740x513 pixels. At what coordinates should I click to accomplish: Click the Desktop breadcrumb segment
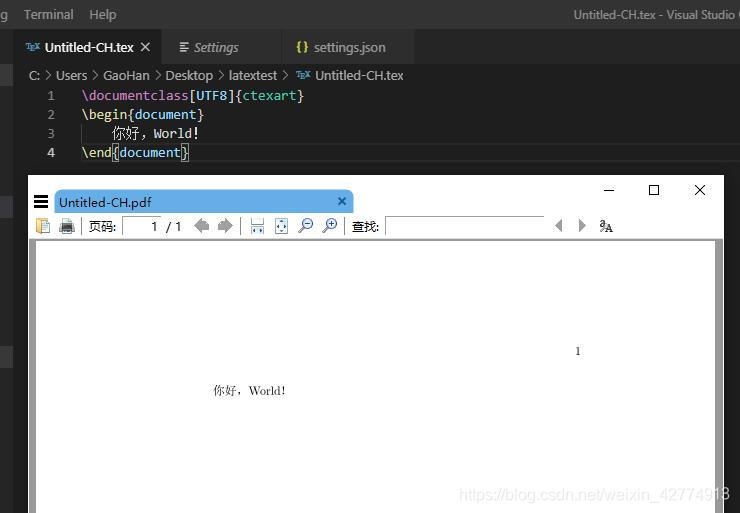[189, 76]
